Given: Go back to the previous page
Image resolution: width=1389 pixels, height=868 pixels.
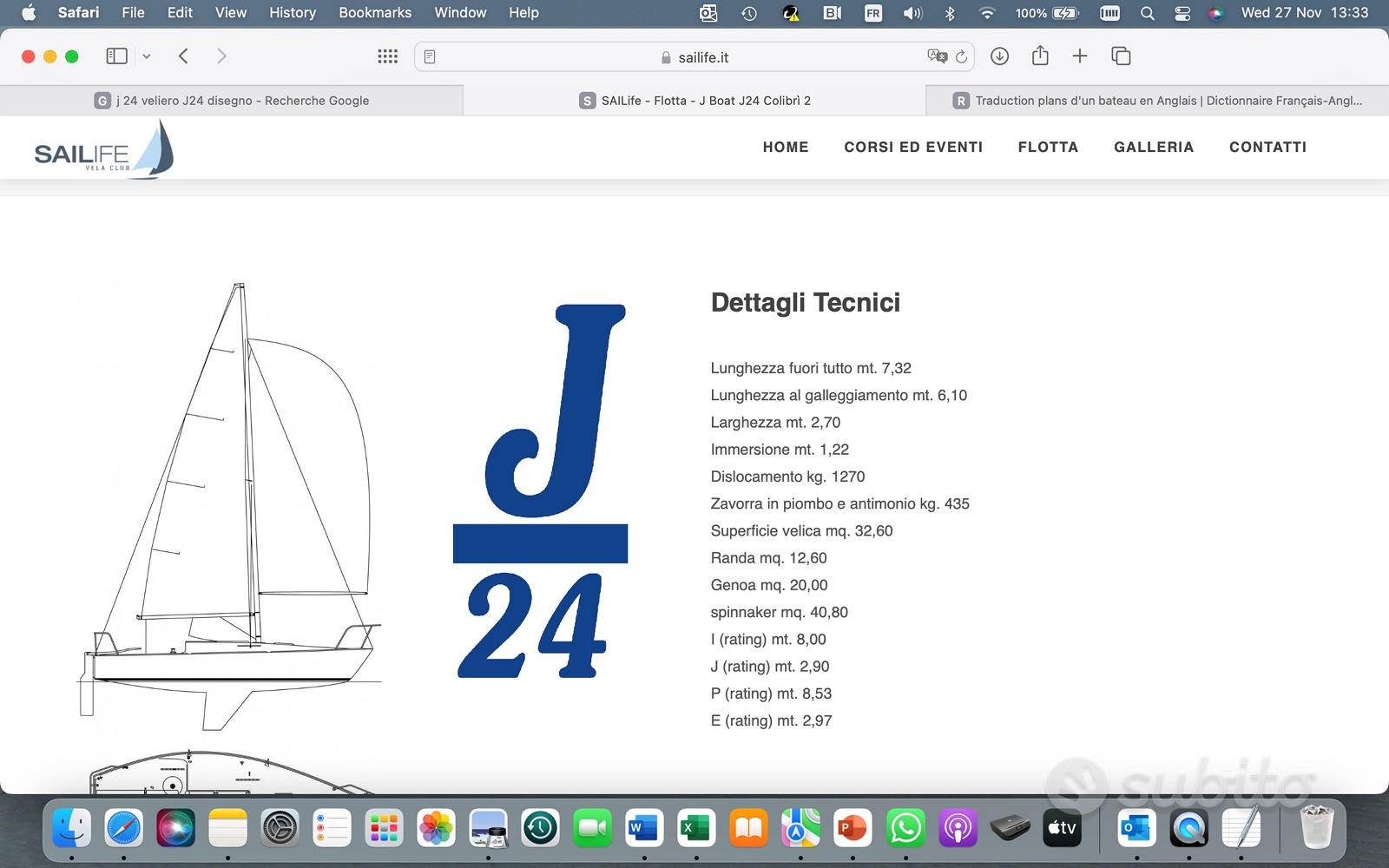Looking at the screenshot, I should [183, 56].
